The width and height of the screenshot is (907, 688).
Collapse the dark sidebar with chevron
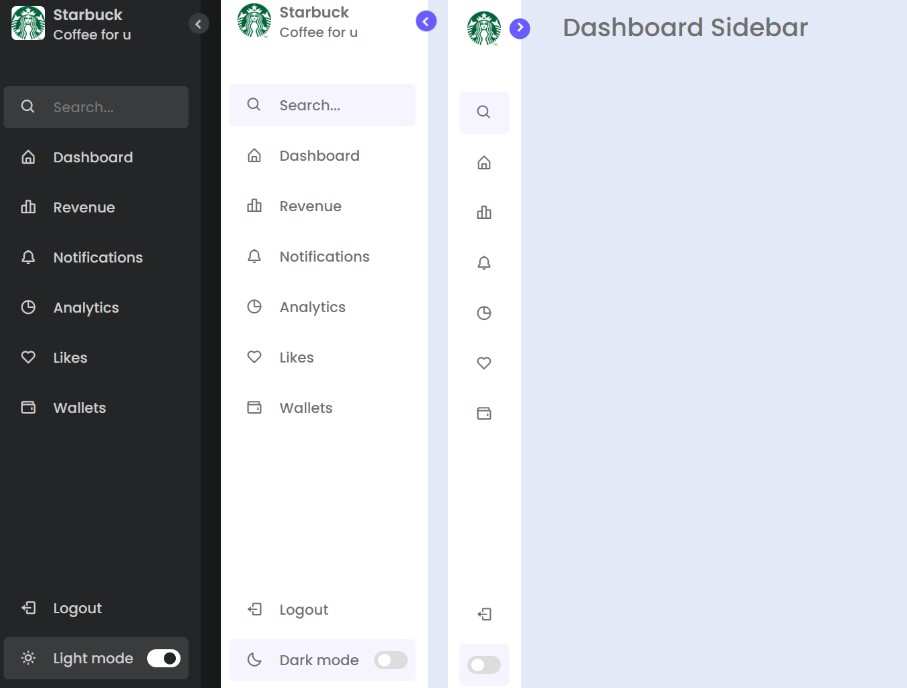tap(199, 24)
